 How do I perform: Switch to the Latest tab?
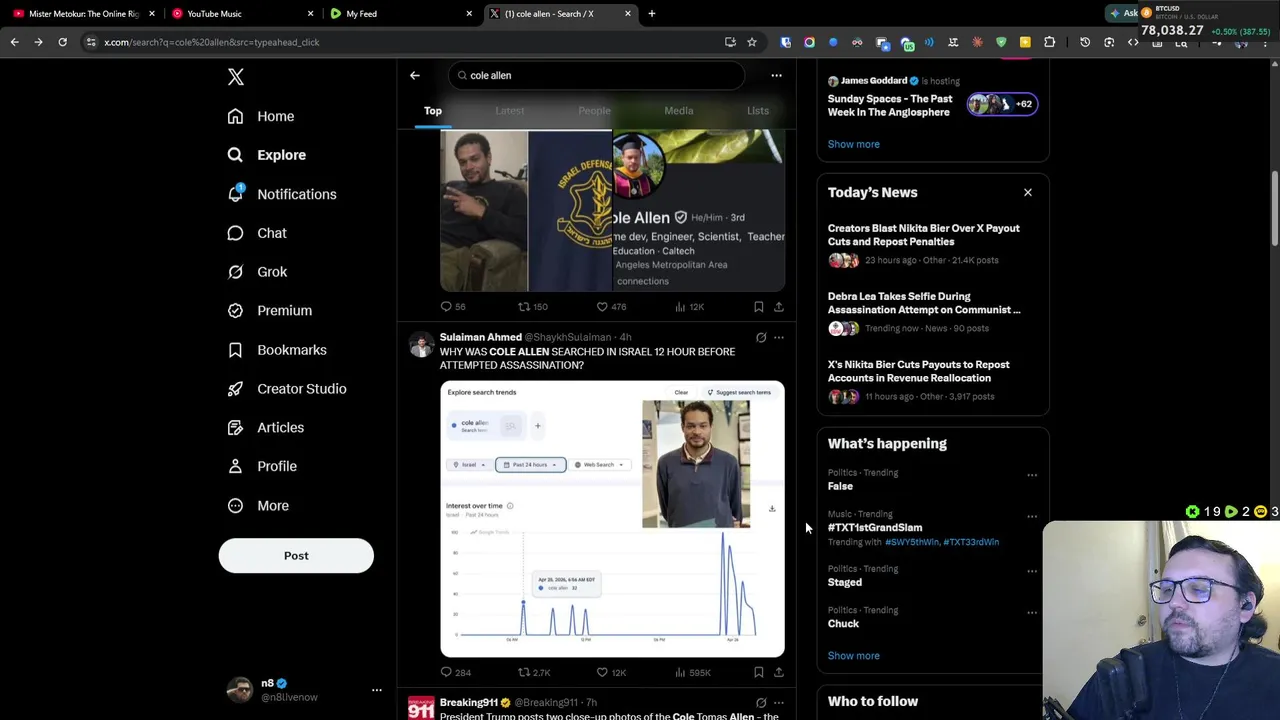510,111
